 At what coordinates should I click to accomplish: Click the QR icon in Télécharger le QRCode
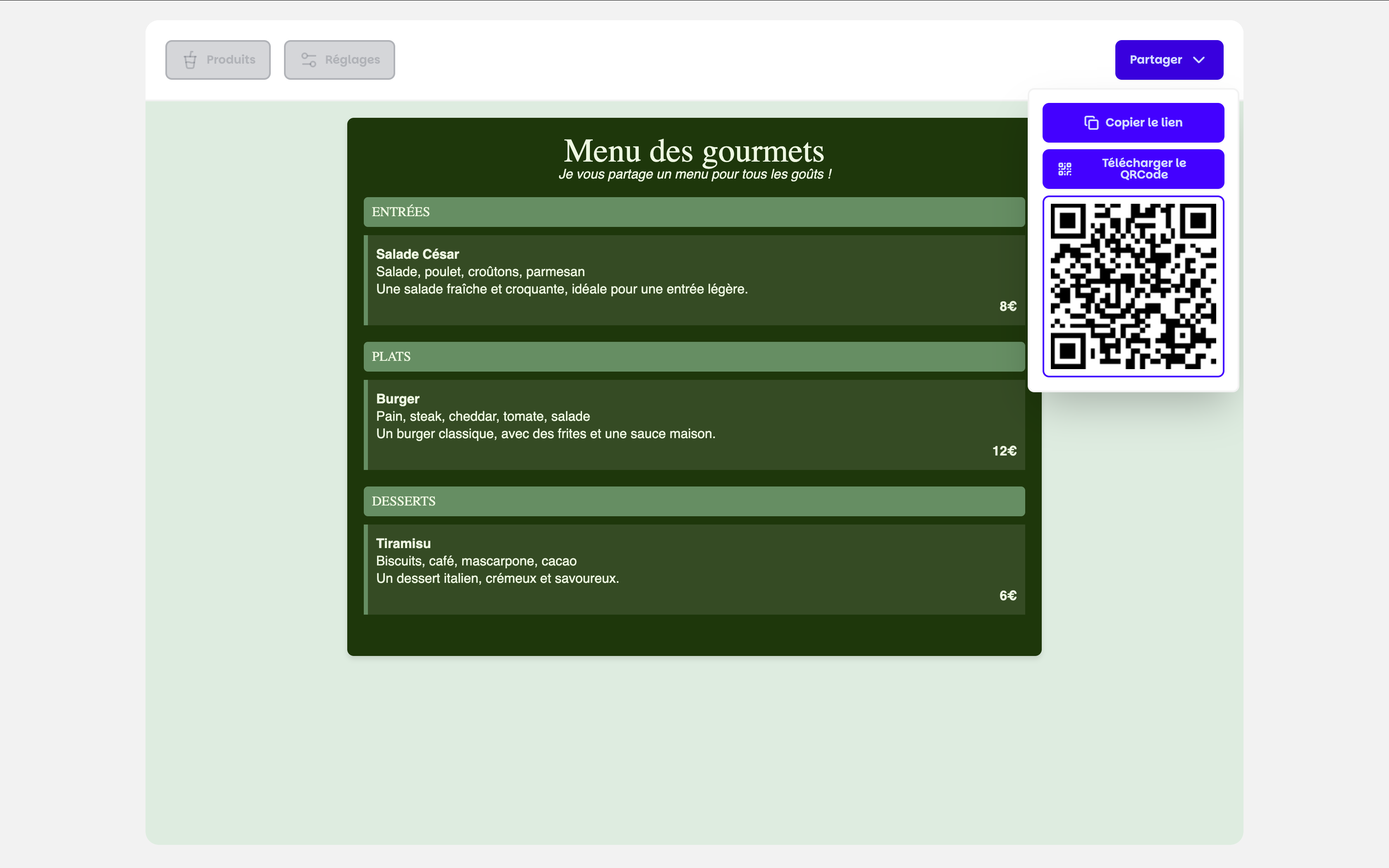click(1065, 169)
